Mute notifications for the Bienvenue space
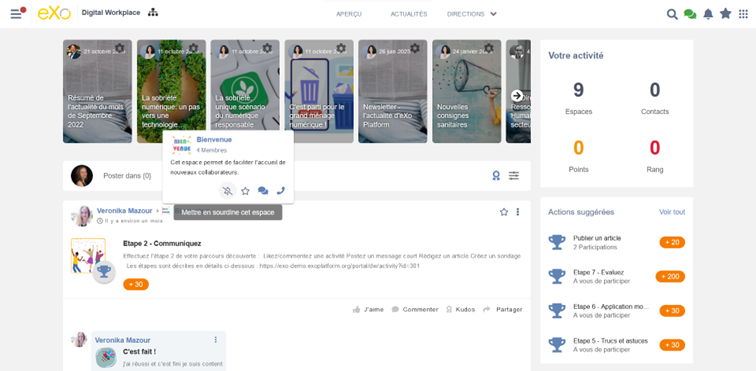 [x=228, y=191]
